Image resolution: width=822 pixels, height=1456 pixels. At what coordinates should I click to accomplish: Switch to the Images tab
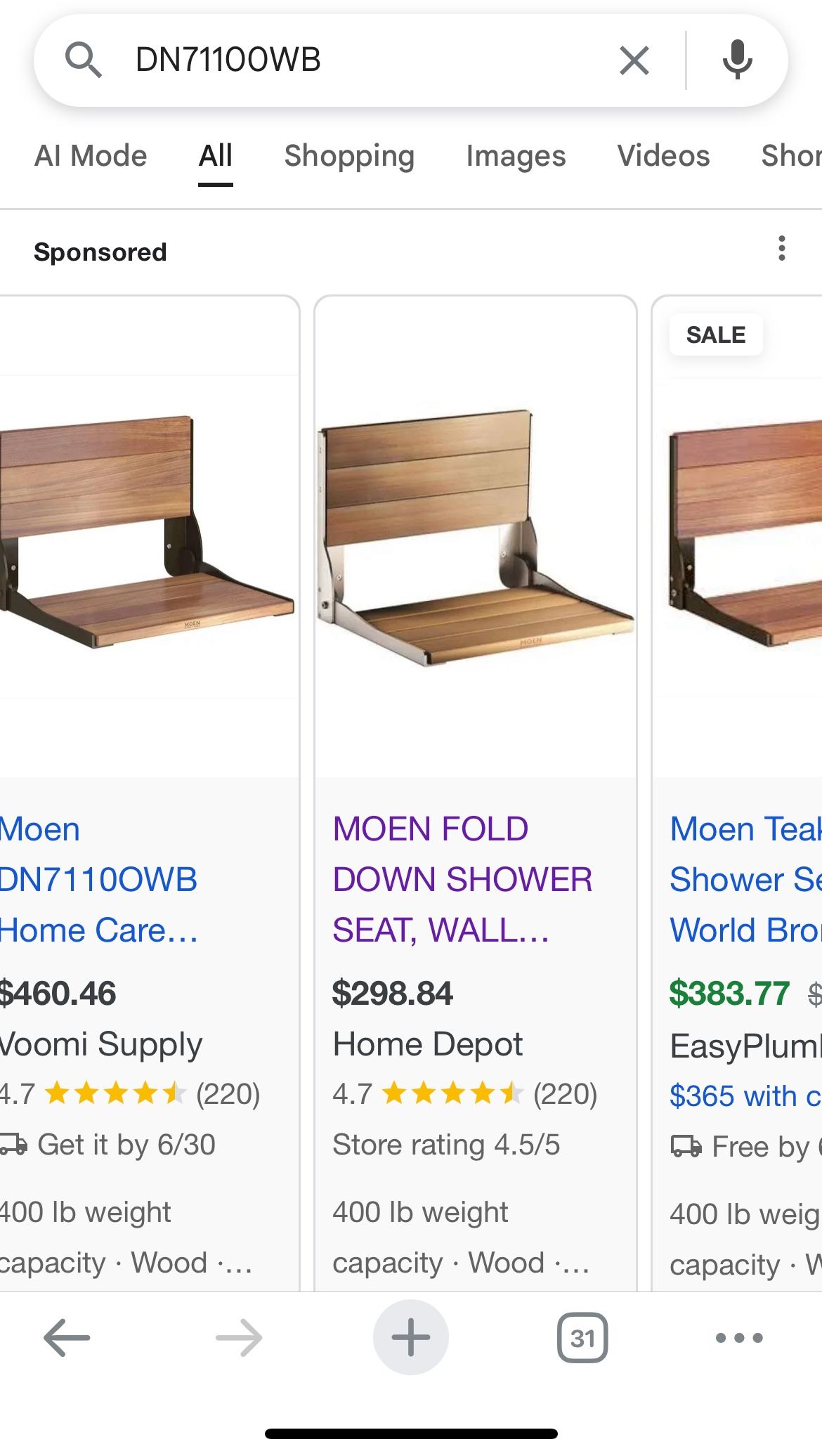coord(516,156)
